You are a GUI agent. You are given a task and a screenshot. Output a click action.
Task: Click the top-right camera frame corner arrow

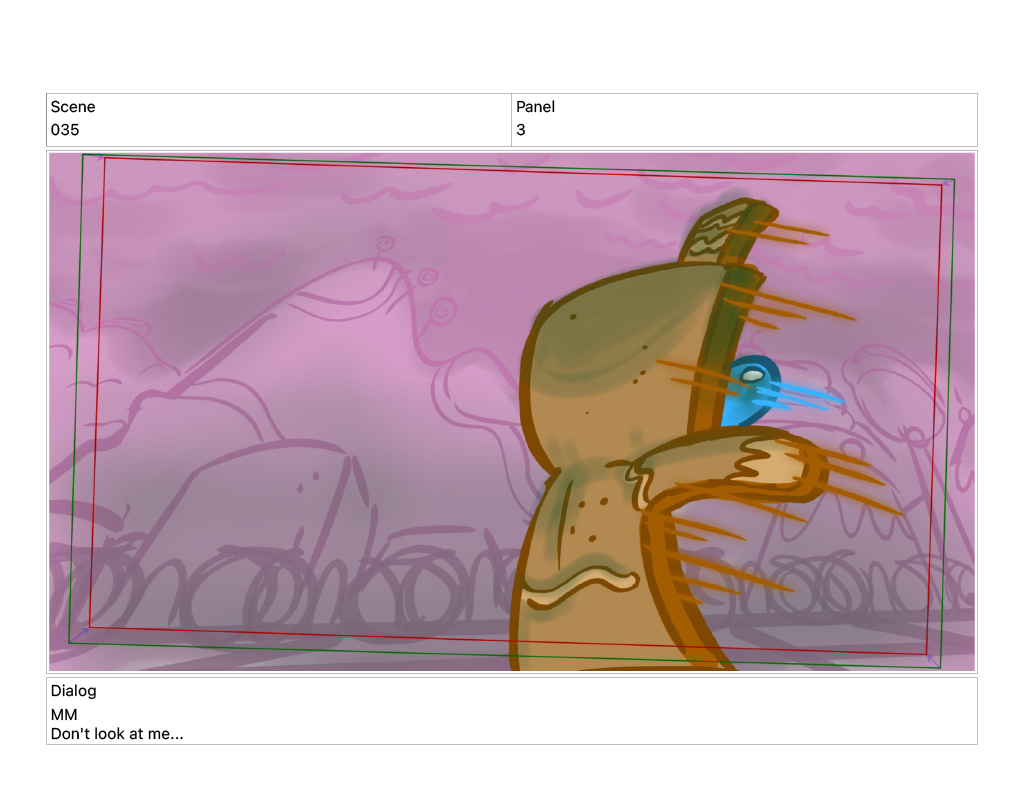point(946,182)
